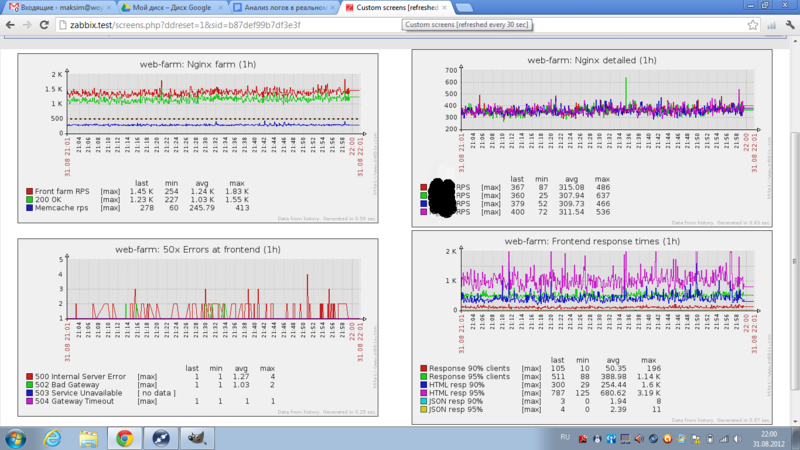Viewport: 800px width, 450px height.
Task: Click the red speaker tray icon
Action: 639,439
